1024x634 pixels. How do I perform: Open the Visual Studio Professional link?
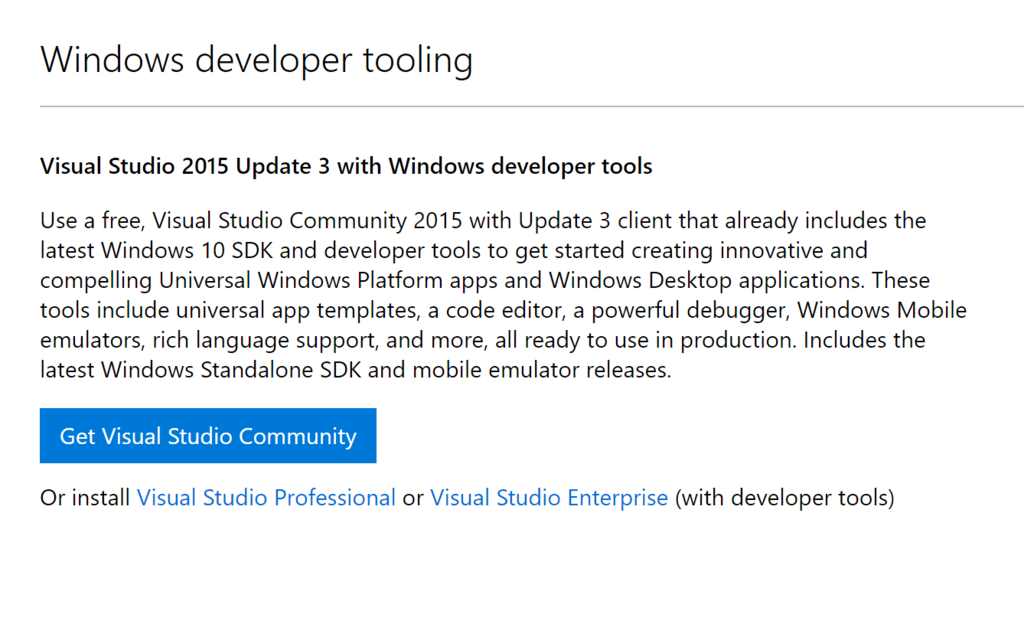click(x=266, y=497)
